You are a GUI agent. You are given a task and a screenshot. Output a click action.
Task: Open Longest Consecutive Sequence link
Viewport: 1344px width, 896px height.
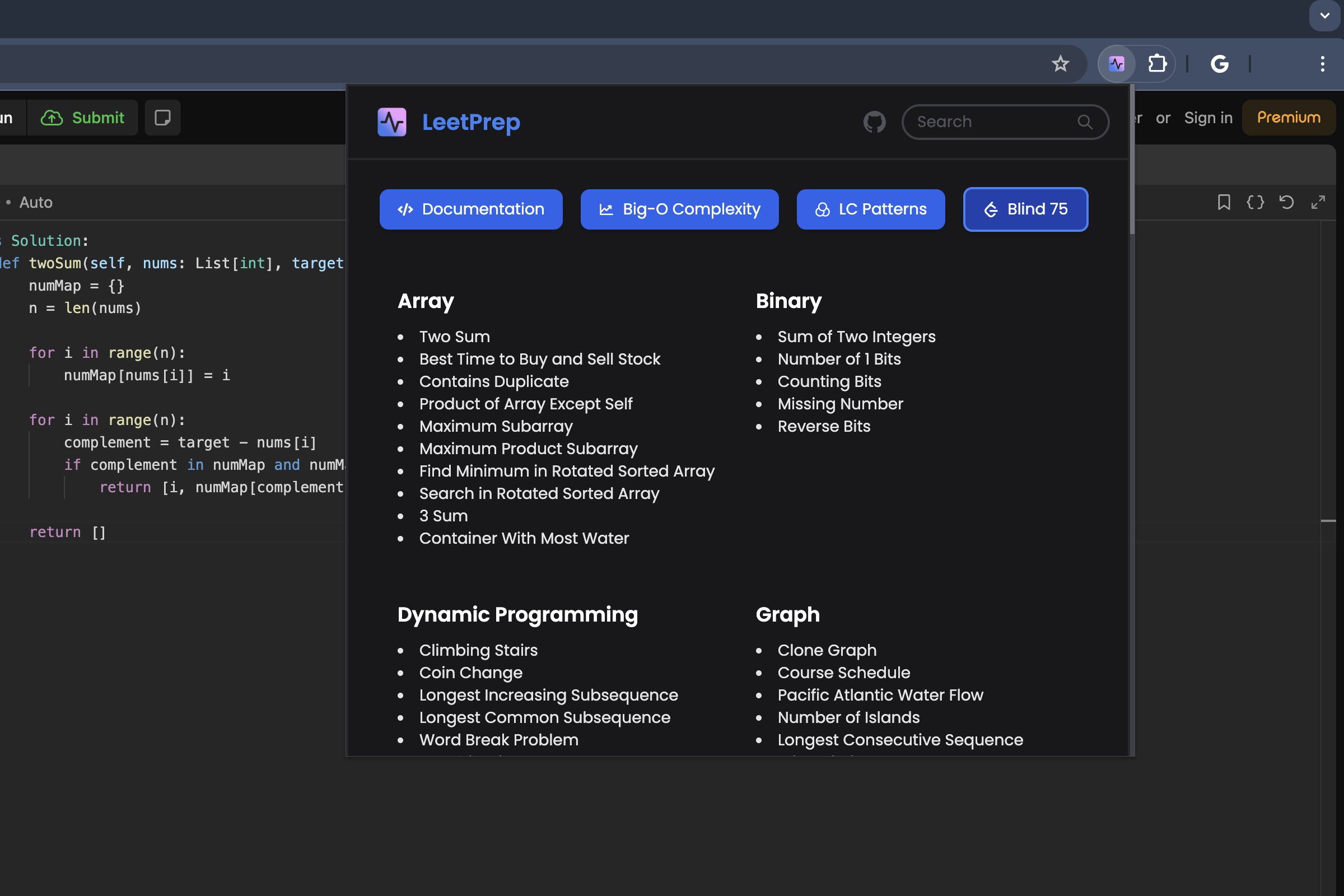point(900,739)
